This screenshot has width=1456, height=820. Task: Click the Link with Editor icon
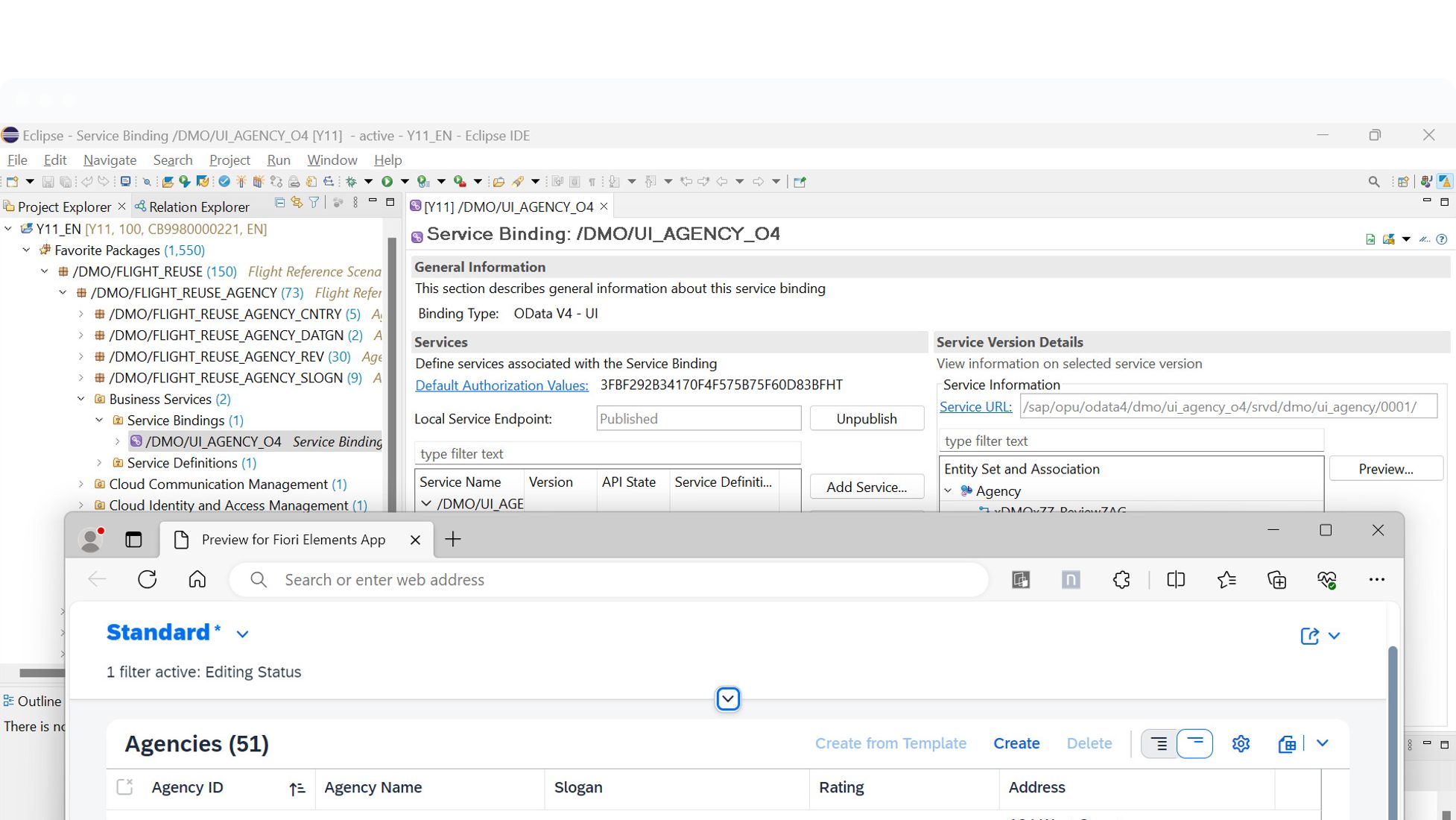pos(297,203)
